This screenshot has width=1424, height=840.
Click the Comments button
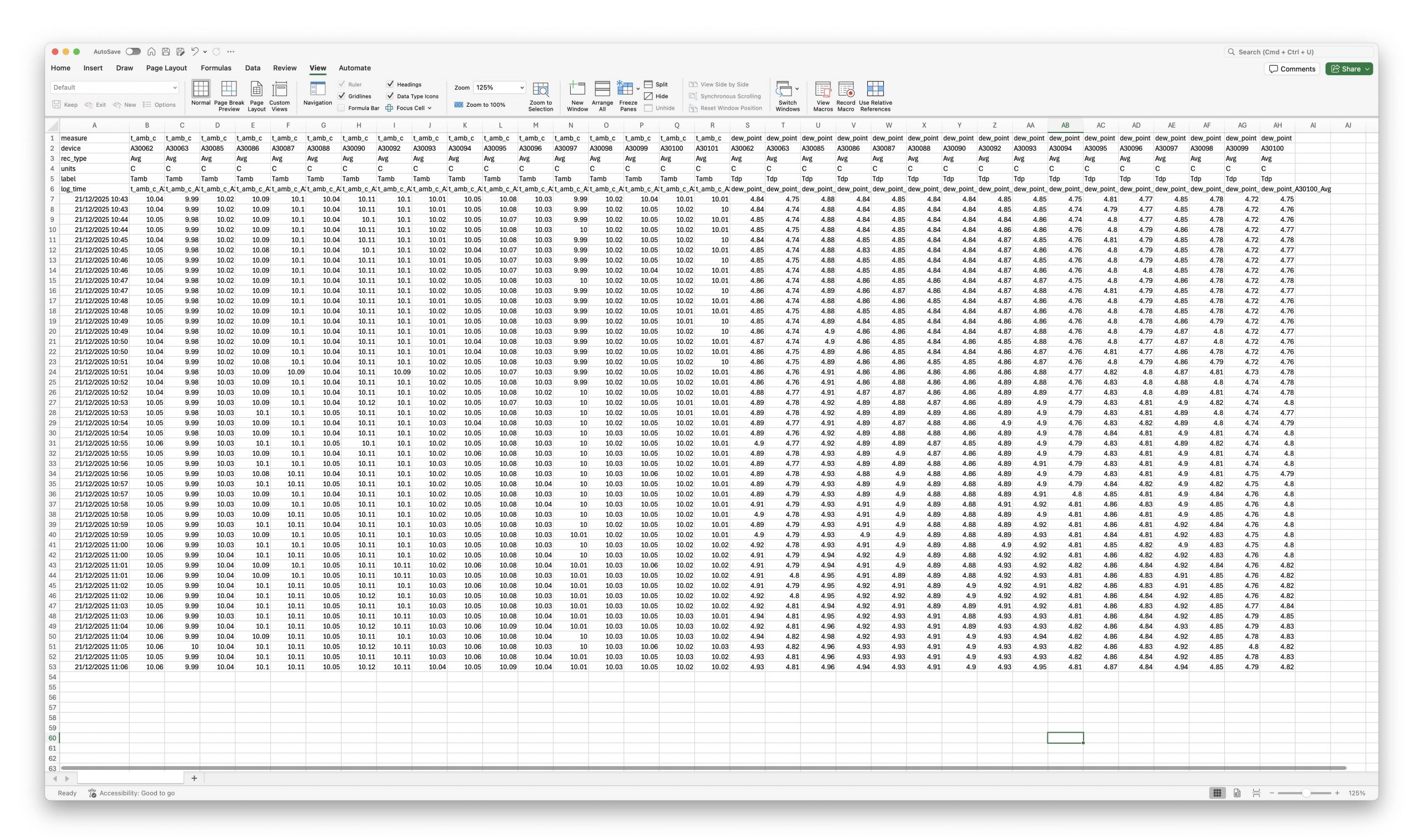click(x=1292, y=69)
